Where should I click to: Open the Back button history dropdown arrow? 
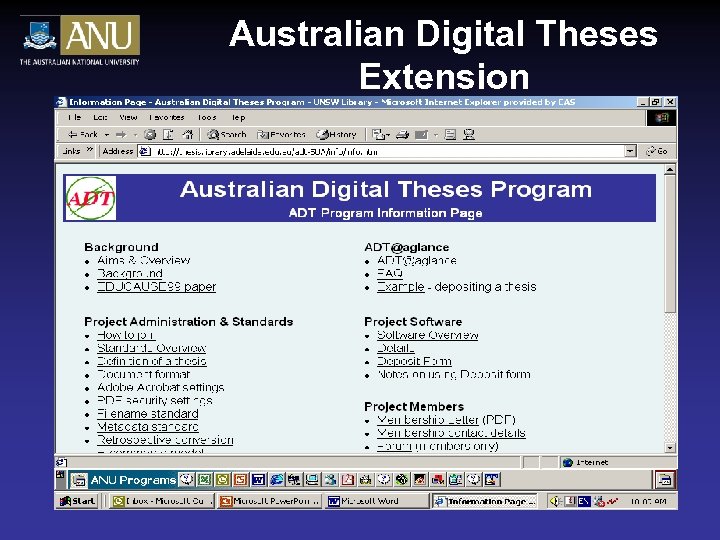coord(107,135)
